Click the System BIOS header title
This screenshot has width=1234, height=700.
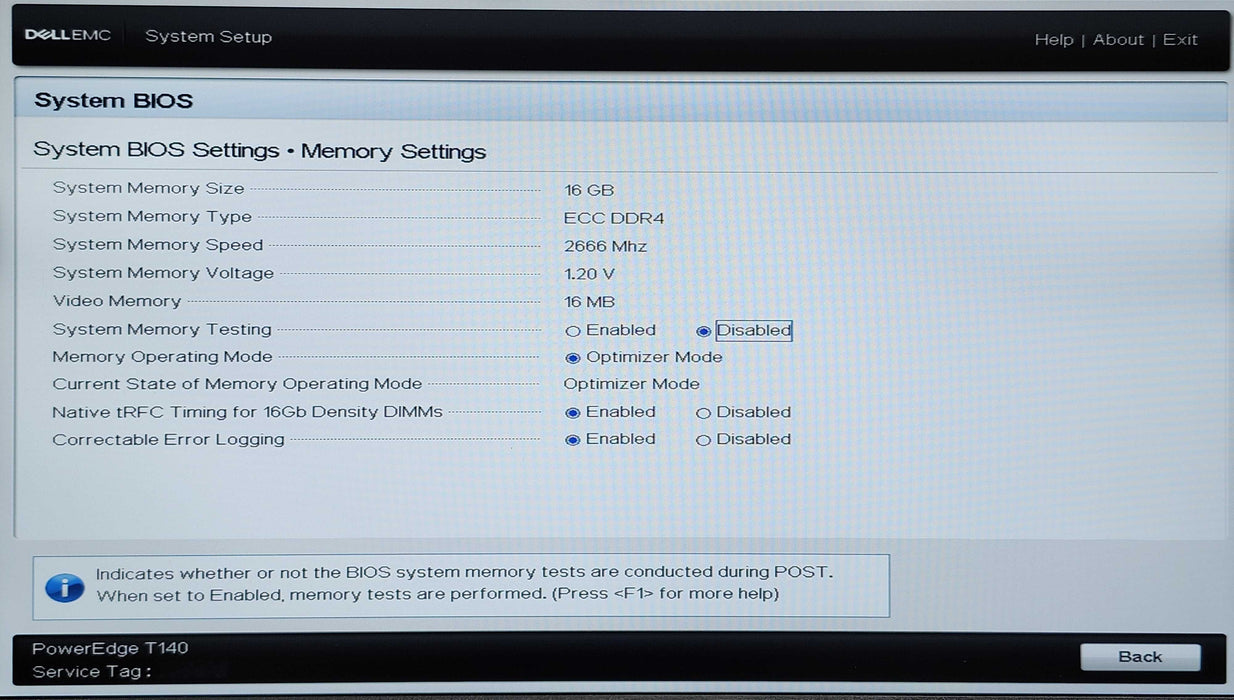coord(113,101)
